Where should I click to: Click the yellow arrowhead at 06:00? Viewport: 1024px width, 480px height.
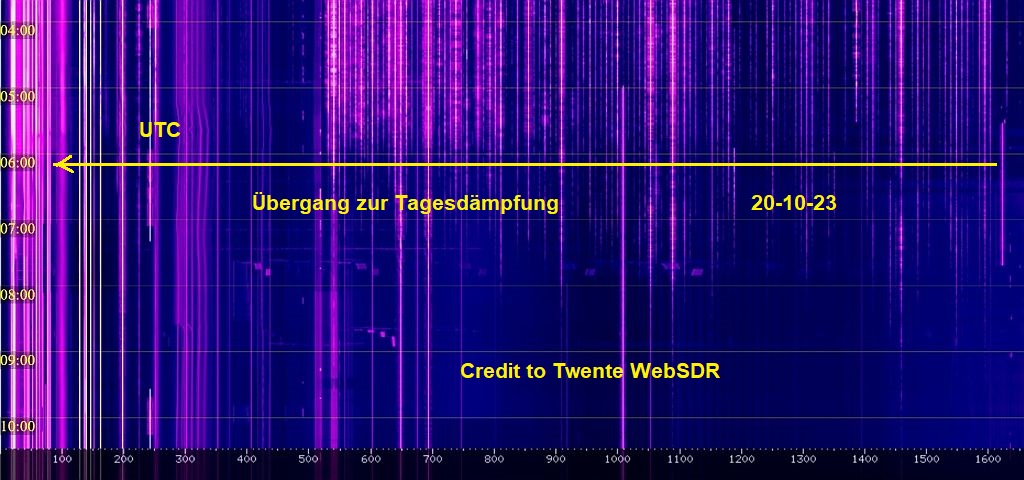point(61,164)
